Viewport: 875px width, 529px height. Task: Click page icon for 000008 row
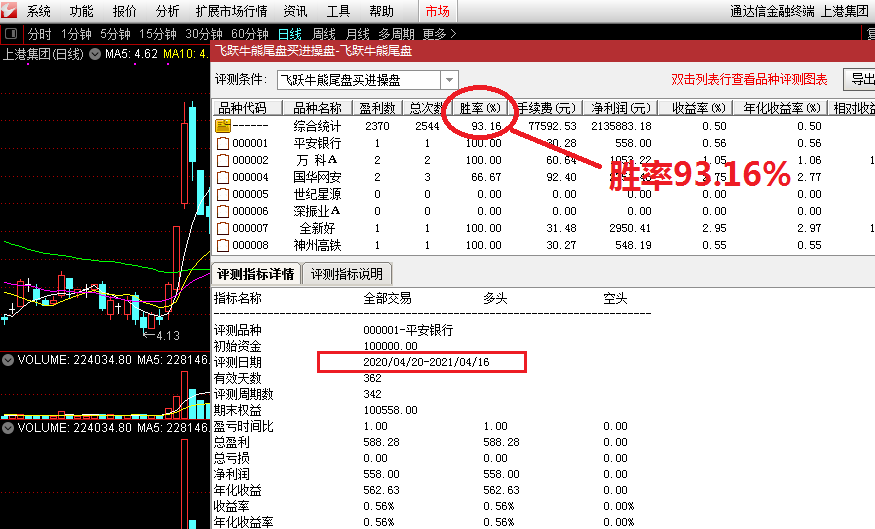pyautogui.click(x=223, y=246)
